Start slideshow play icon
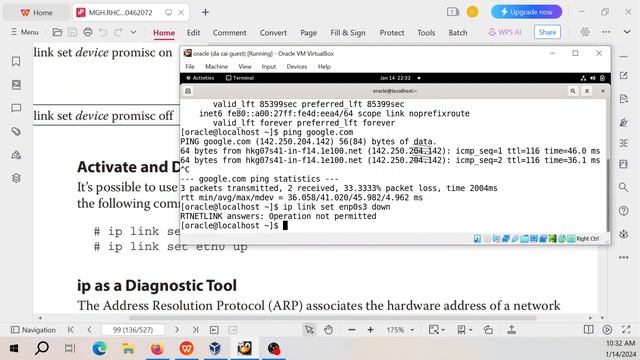The height and width of the screenshot is (360, 640). click(607, 329)
